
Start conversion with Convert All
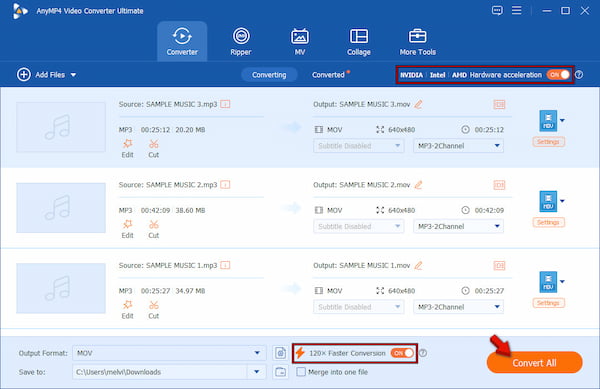[x=535, y=363]
